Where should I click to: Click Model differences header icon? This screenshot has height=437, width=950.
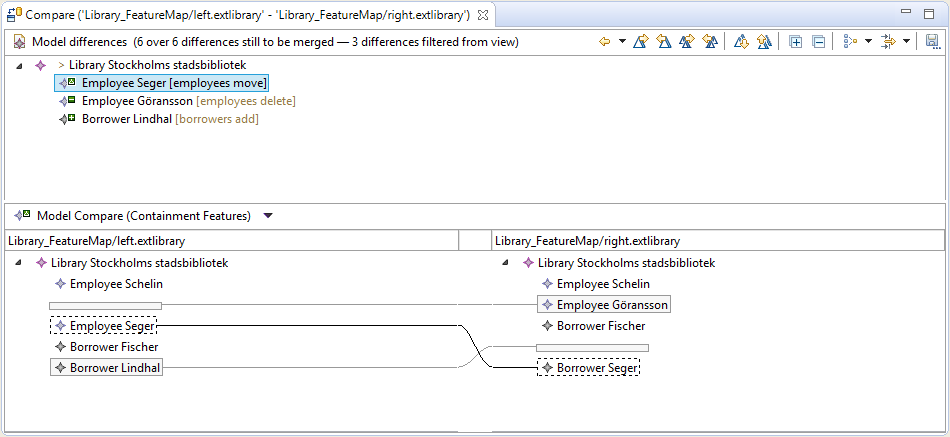(19, 42)
